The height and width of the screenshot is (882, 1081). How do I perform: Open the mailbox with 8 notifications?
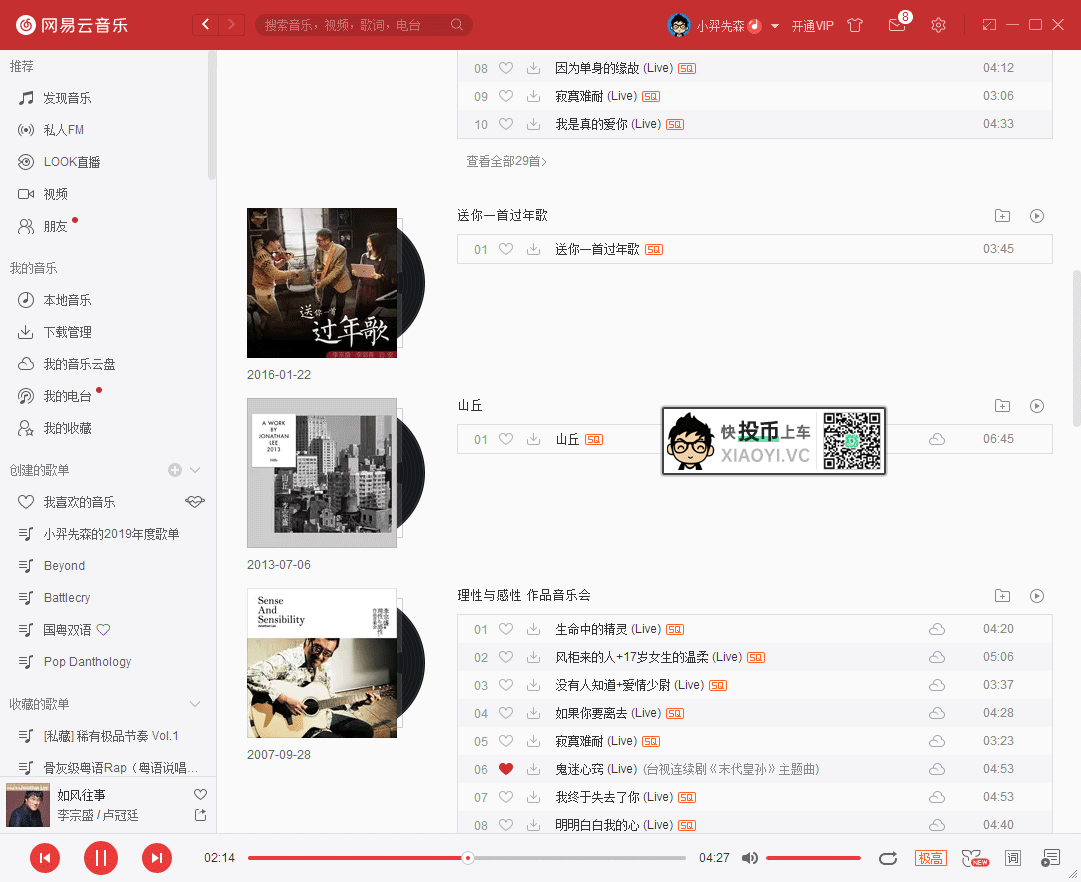[897, 24]
